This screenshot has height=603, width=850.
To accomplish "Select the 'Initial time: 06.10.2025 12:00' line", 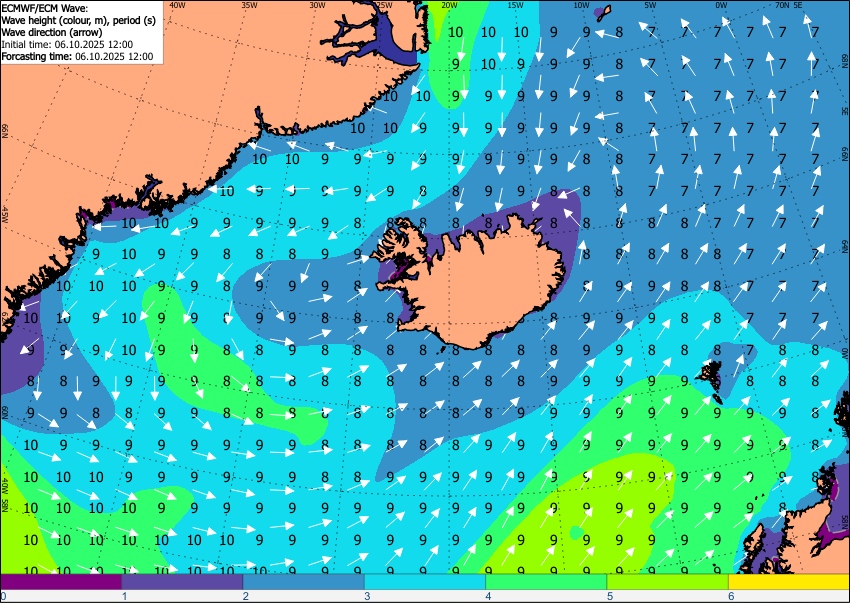I will [67, 44].
